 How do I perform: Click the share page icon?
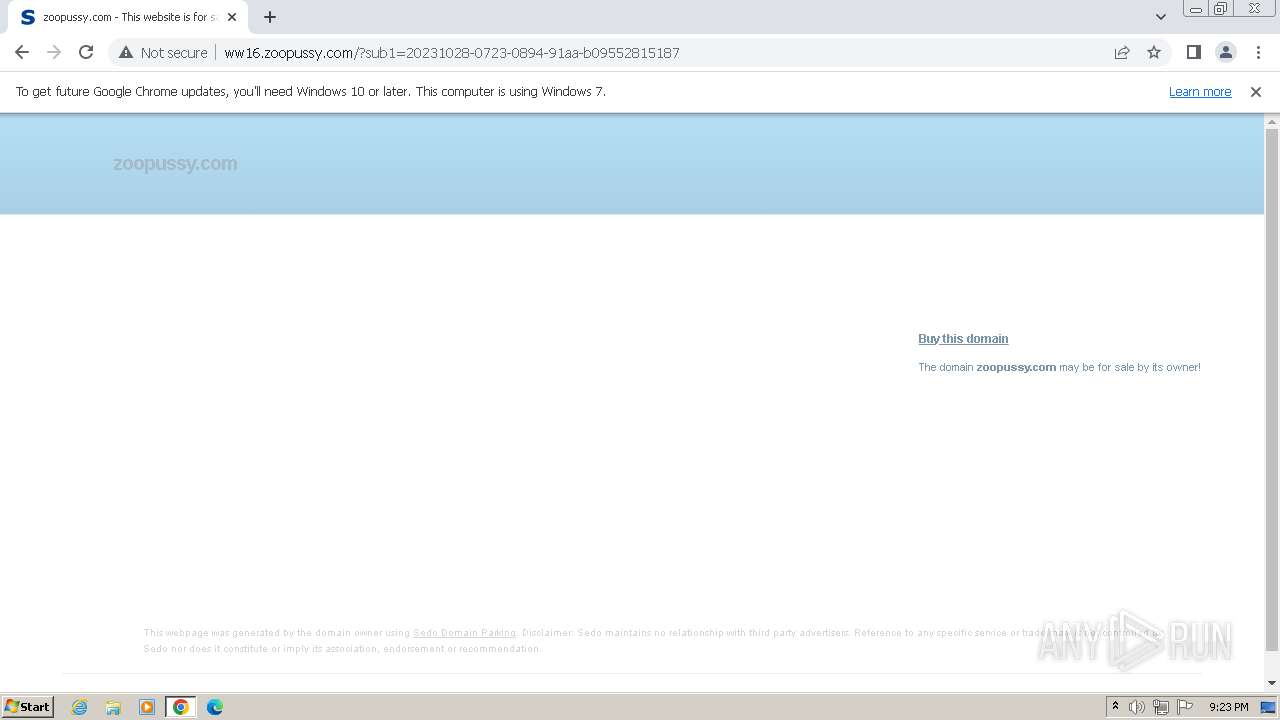[x=1122, y=52]
